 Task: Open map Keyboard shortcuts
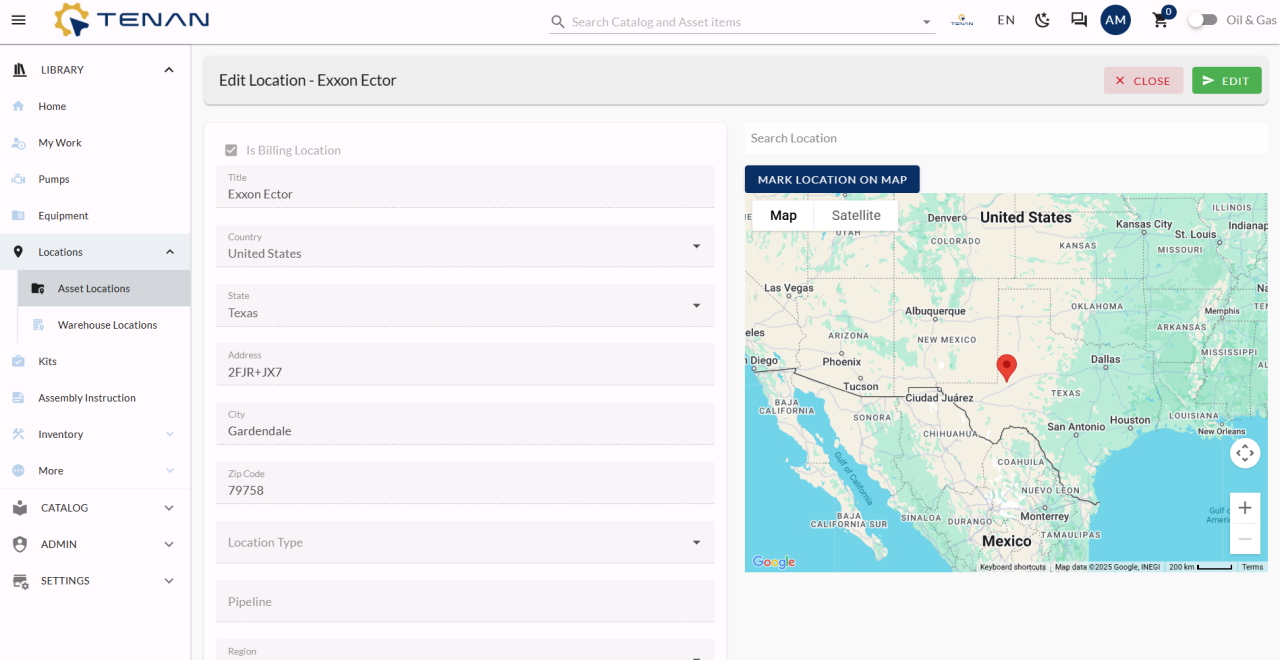pos(1013,567)
